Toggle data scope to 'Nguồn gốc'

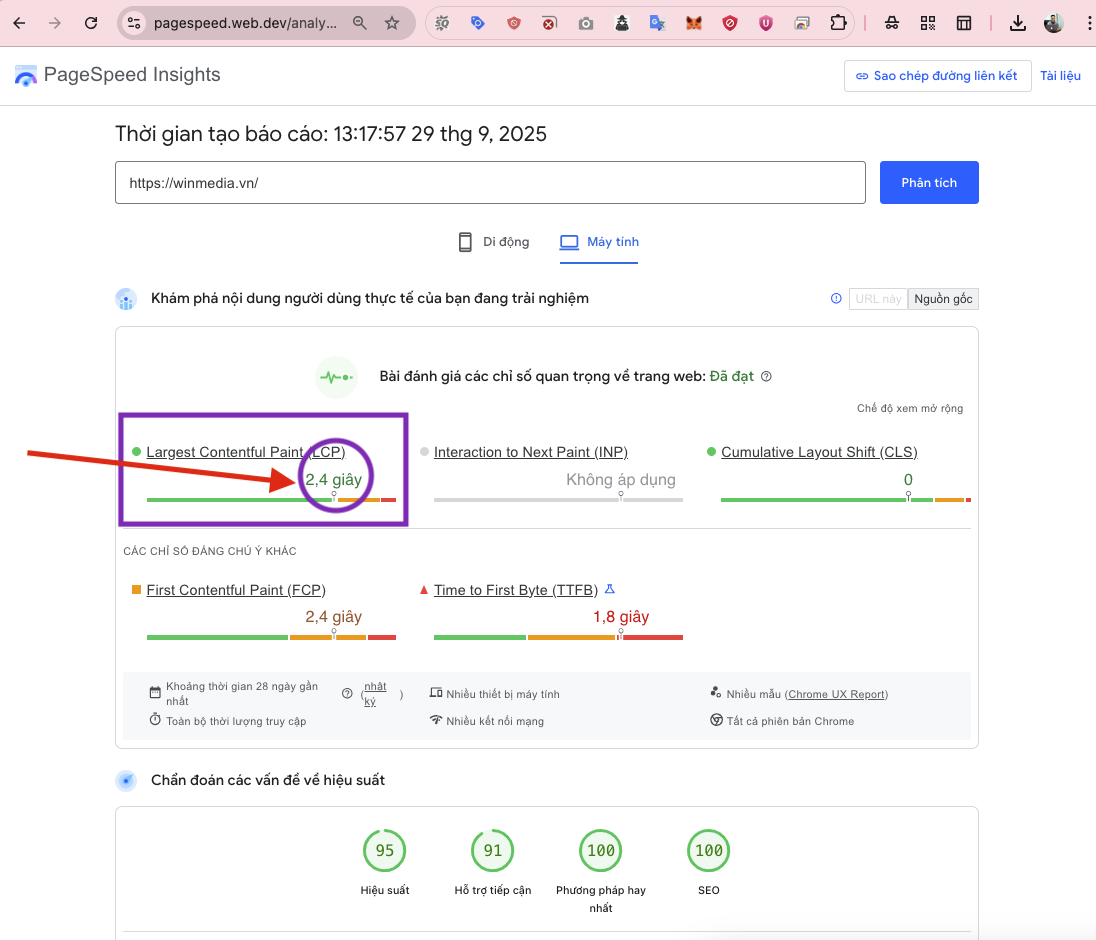(x=942, y=299)
